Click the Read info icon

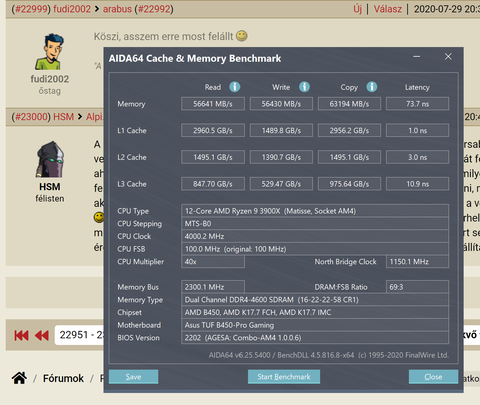pyautogui.click(x=235, y=87)
